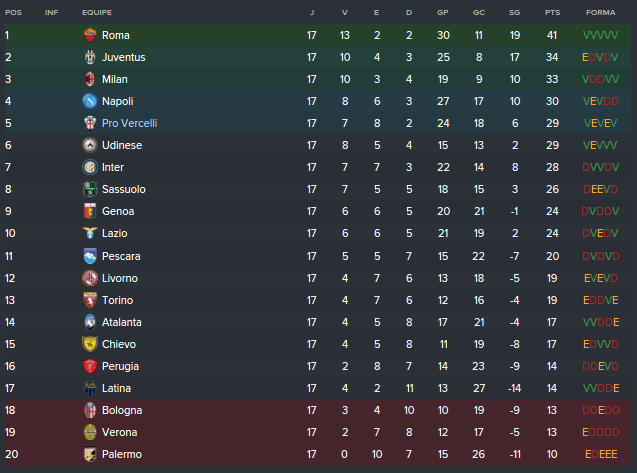Sort by the EQUIPE column header
The height and width of the screenshot is (473, 637).
pyautogui.click(x=97, y=12)
